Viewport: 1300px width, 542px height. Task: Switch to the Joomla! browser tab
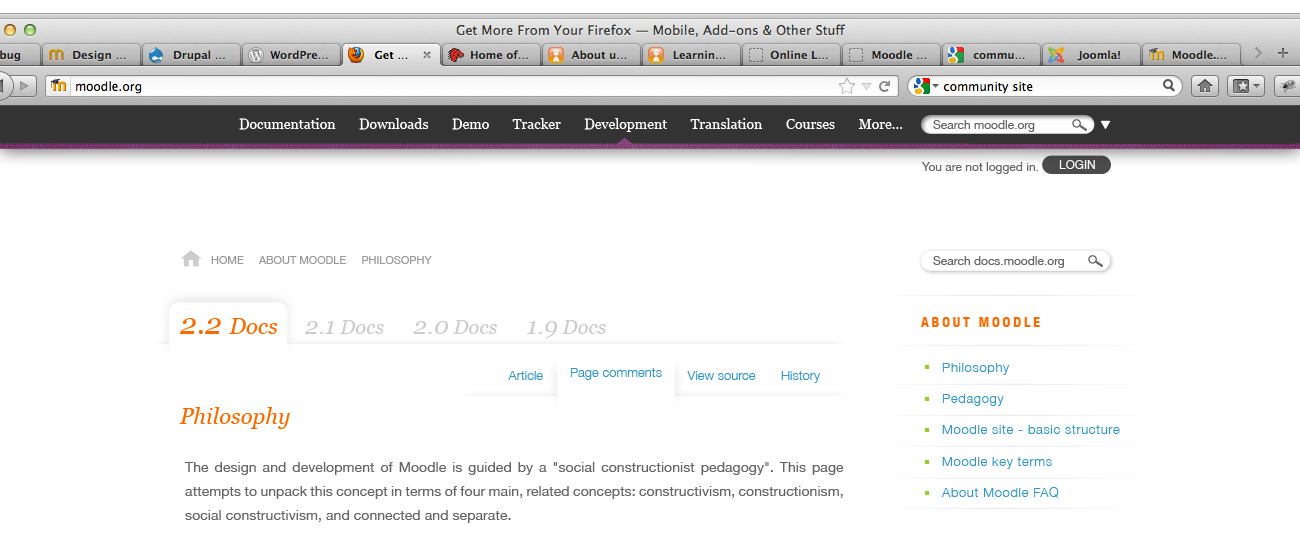[1092, 55]
